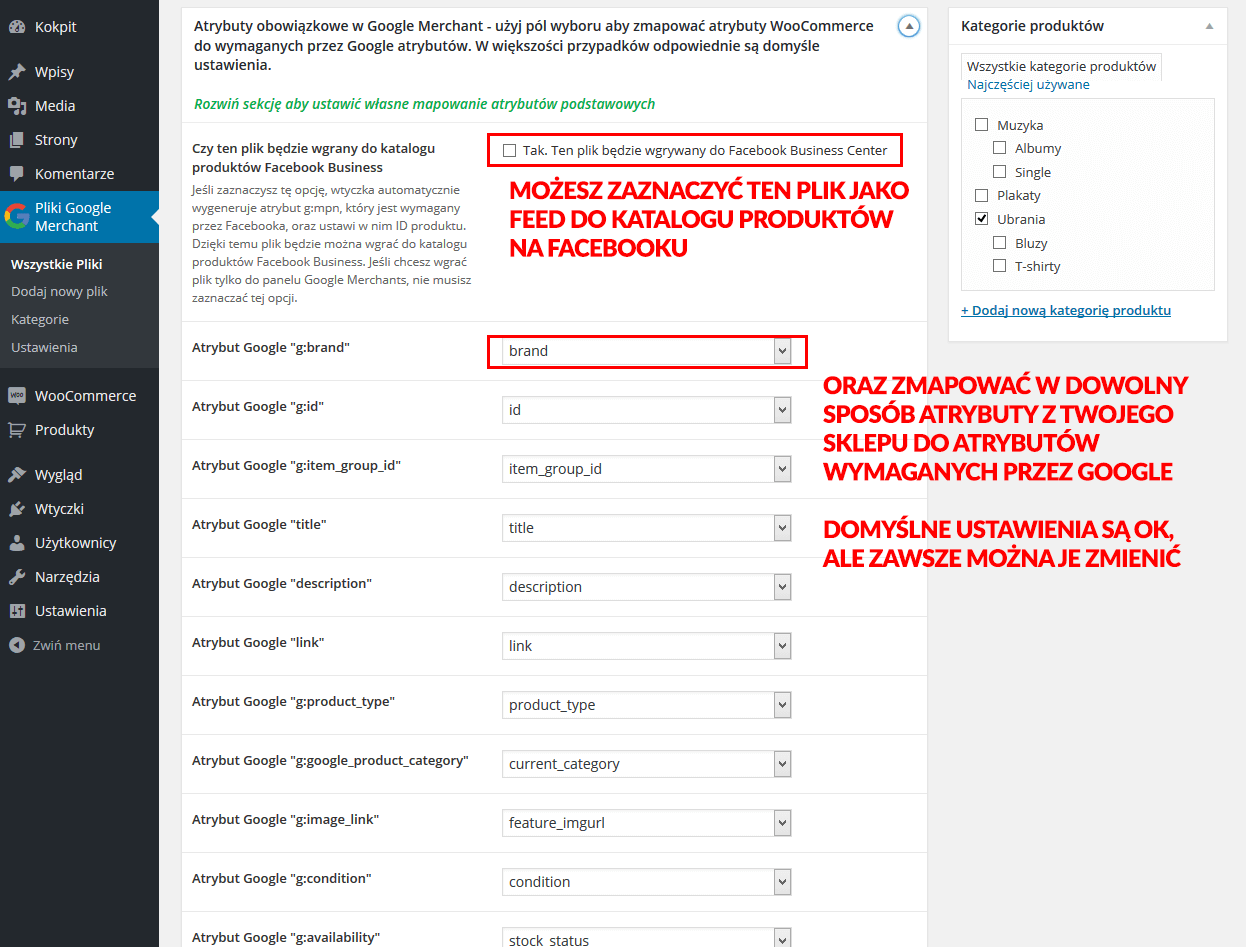Click the Media library icon
1246x947 pixels.
17,106
